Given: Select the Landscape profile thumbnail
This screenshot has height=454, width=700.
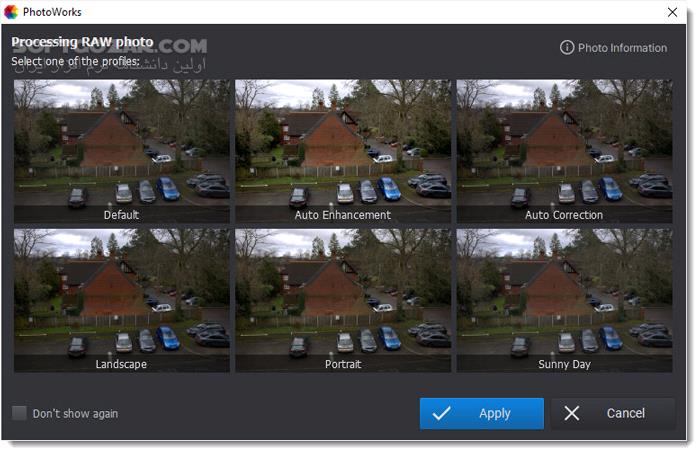Looking at the screenshot, I should click(121, 300).
